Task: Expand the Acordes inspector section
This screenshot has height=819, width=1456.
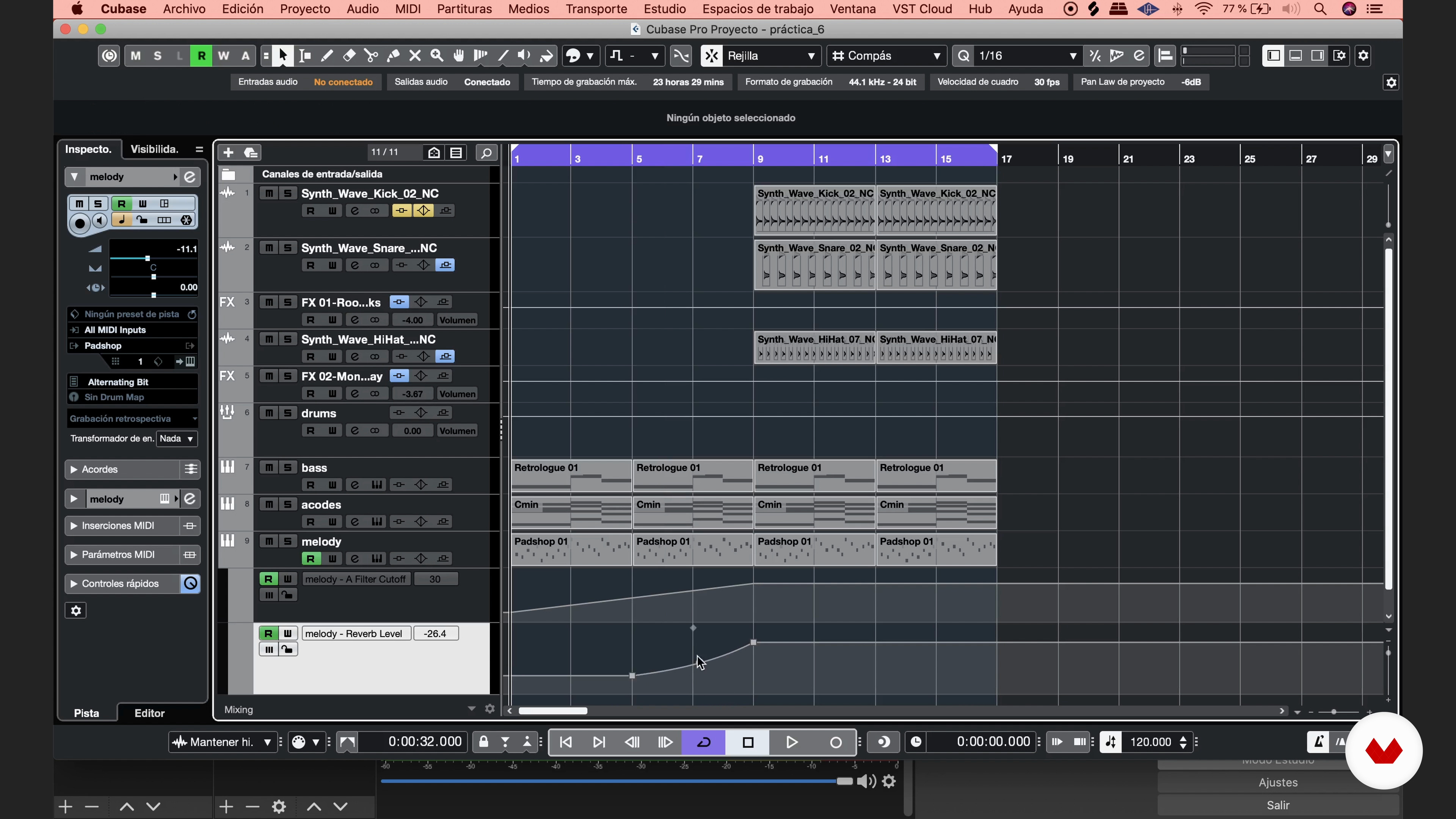Action: (x=74, y=469)
